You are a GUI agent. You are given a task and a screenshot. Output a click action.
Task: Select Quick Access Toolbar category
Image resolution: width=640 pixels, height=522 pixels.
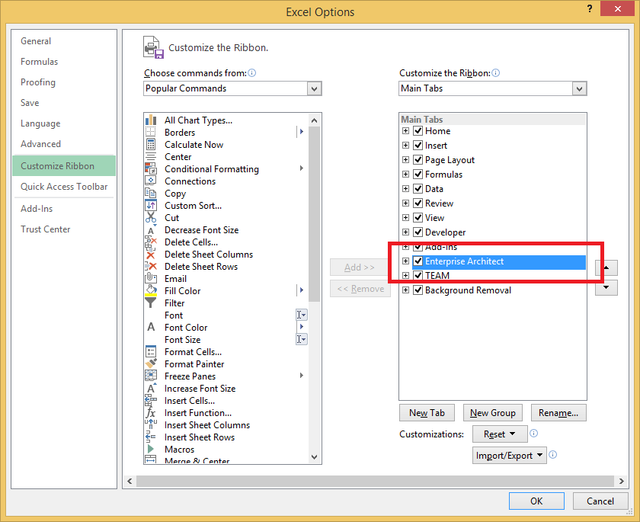64,187
